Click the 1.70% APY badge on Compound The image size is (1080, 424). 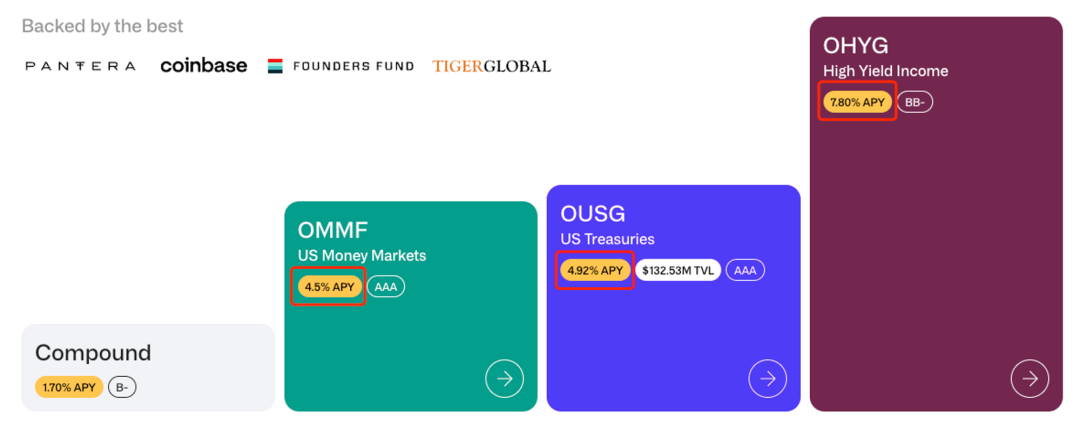69,388
